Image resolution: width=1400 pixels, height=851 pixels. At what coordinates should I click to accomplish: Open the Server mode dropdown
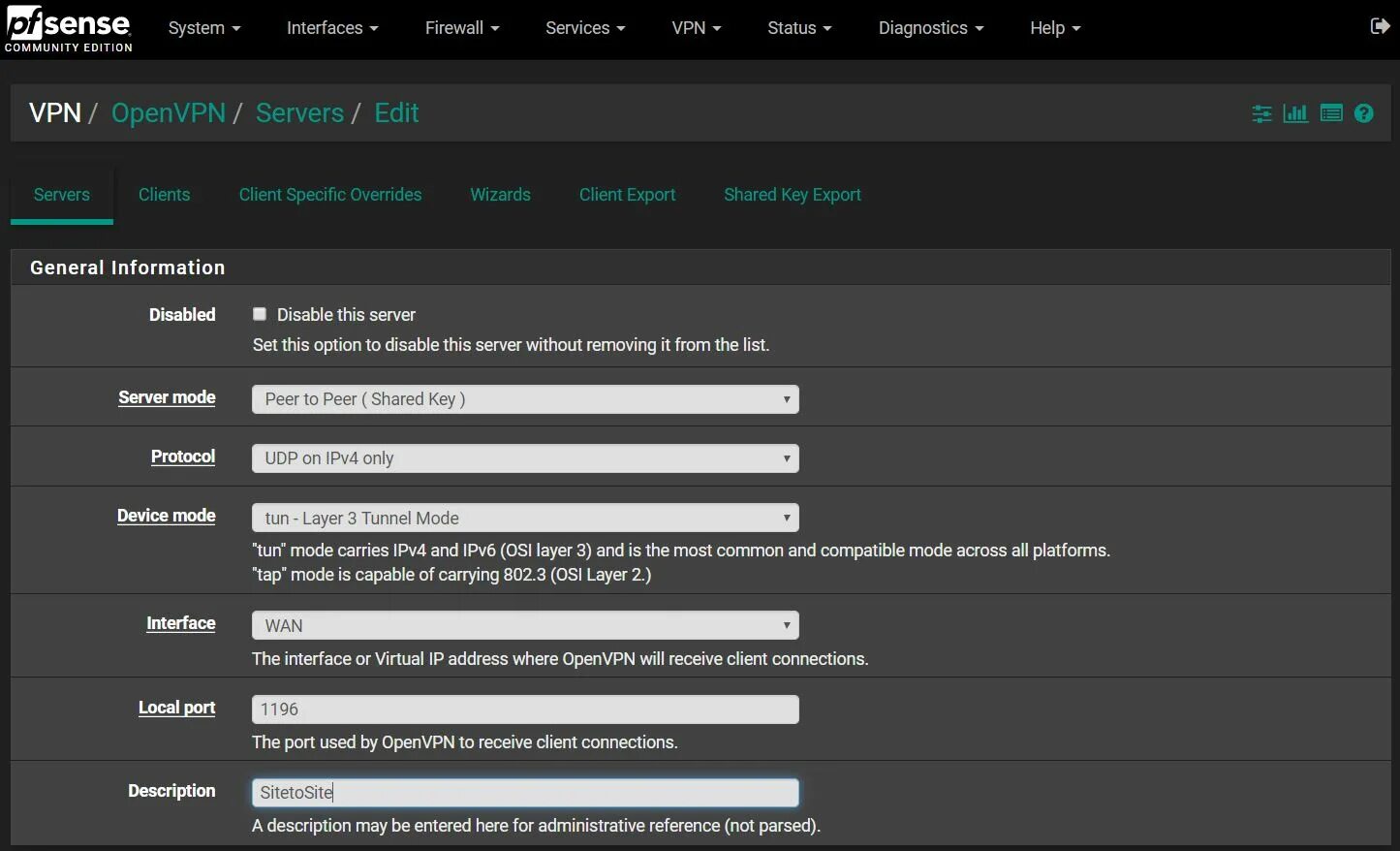pos(525,399)
